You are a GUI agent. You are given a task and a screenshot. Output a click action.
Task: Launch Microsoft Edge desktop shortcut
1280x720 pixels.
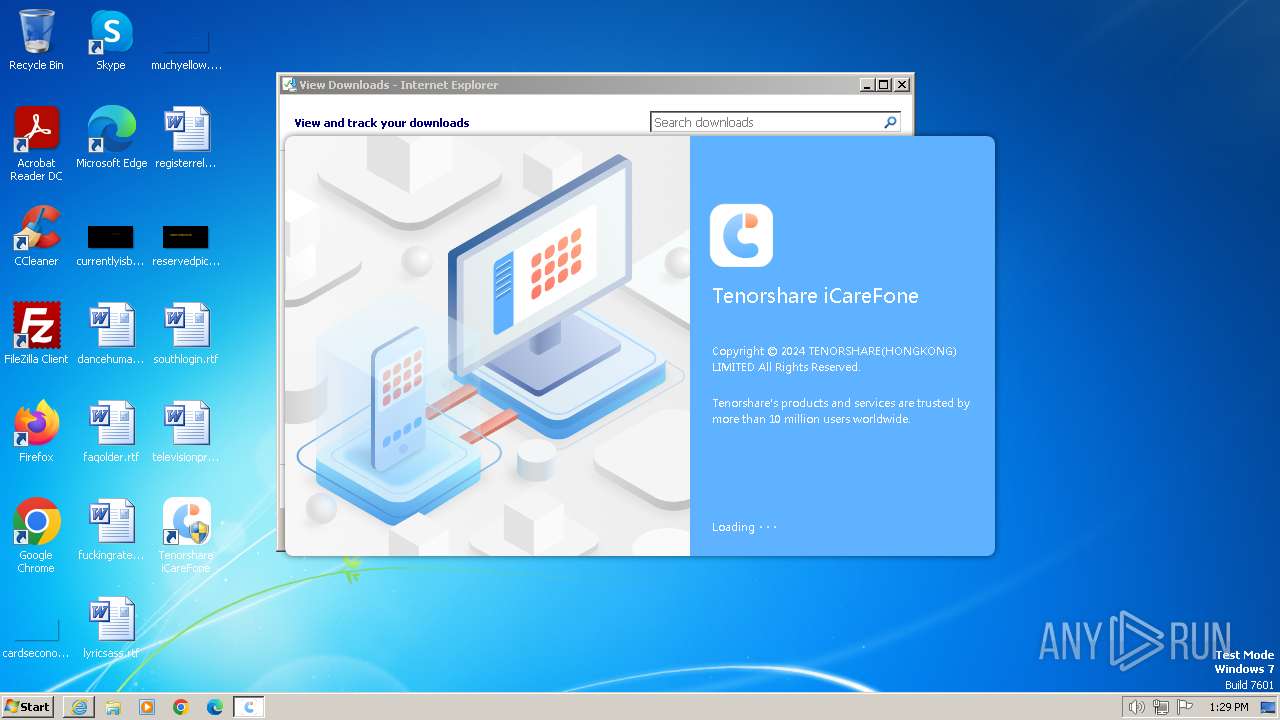pyautogui.click(x=111, y=138)
